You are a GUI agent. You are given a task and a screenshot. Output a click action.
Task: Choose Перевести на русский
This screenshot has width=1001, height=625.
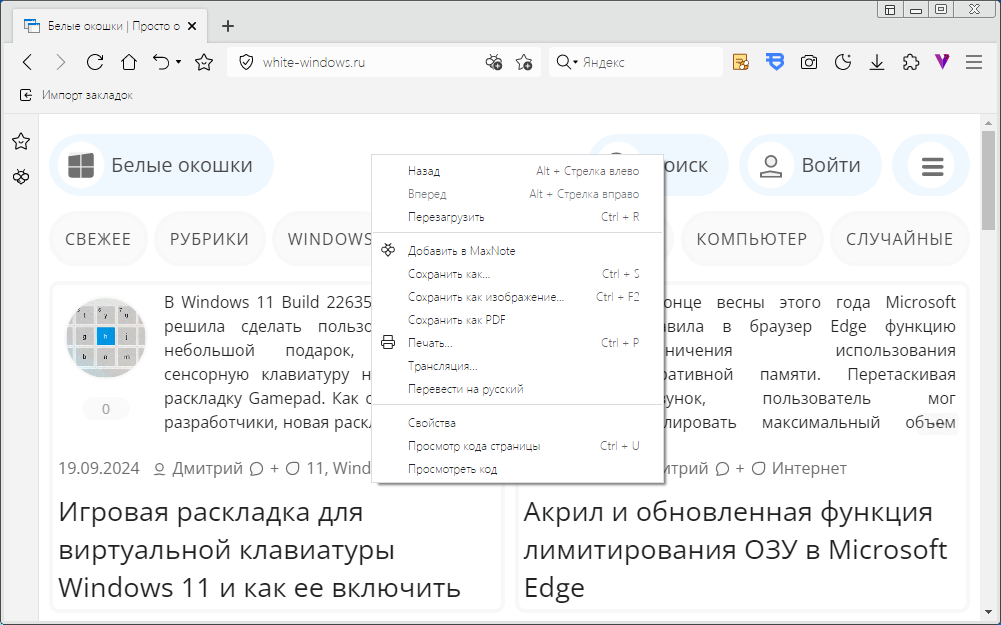(x=518, y=389)
